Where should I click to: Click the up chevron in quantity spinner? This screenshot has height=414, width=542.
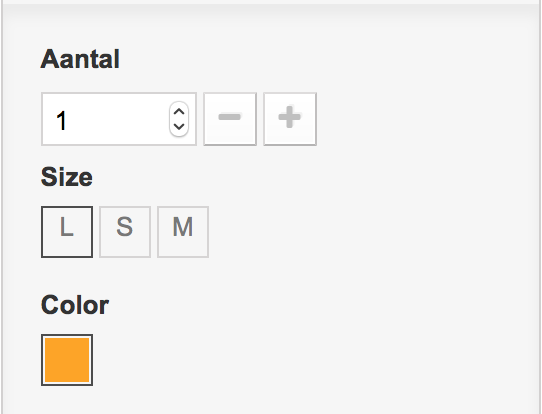tap(179, 112)
